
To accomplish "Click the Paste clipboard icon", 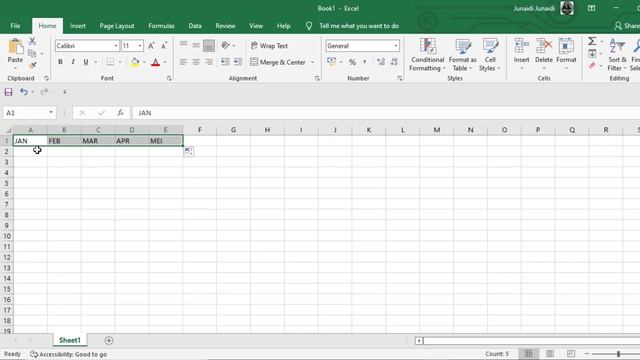I will click(x=16, y=47).
